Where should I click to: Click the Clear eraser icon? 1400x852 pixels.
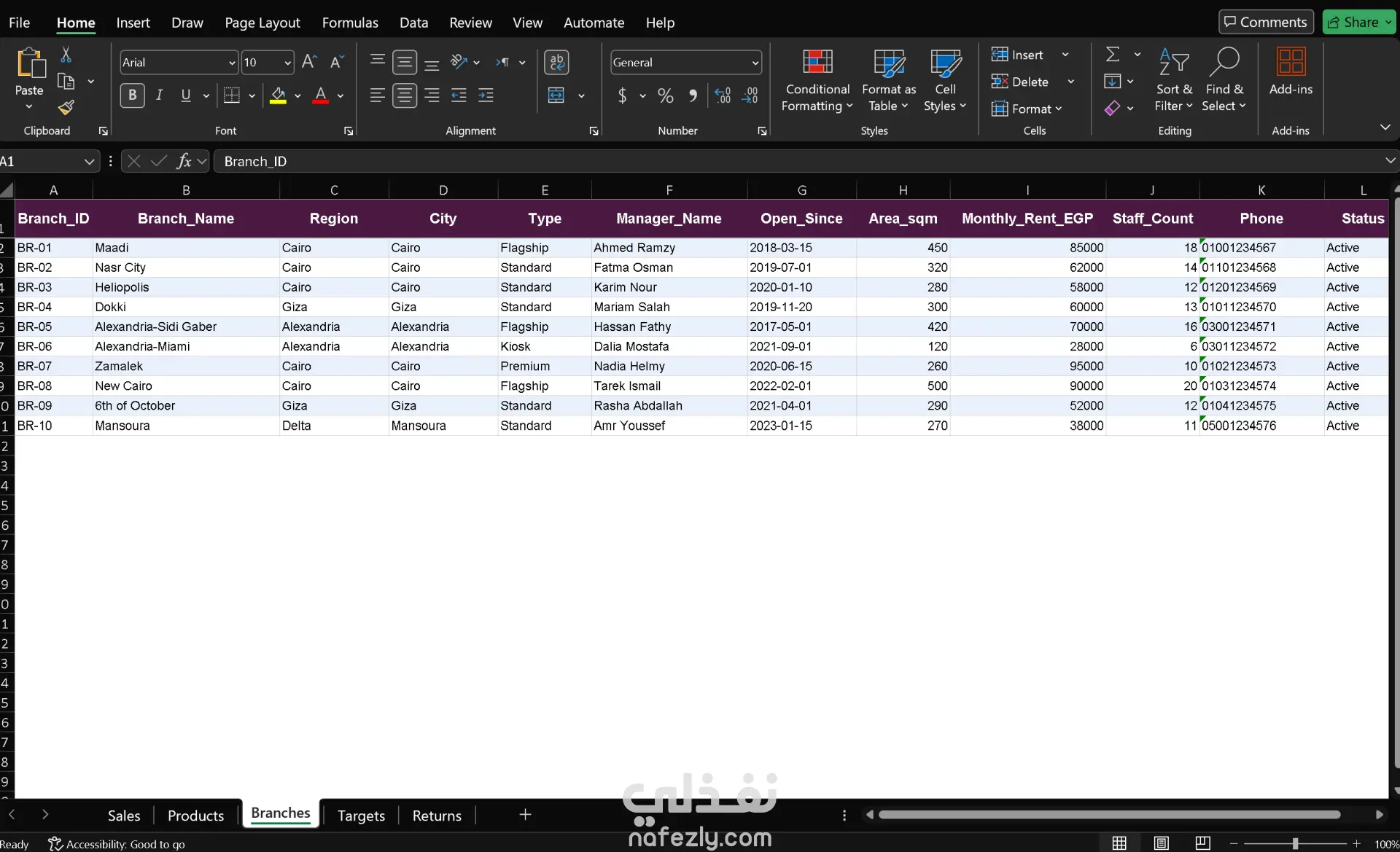(x=1113, y=108)
